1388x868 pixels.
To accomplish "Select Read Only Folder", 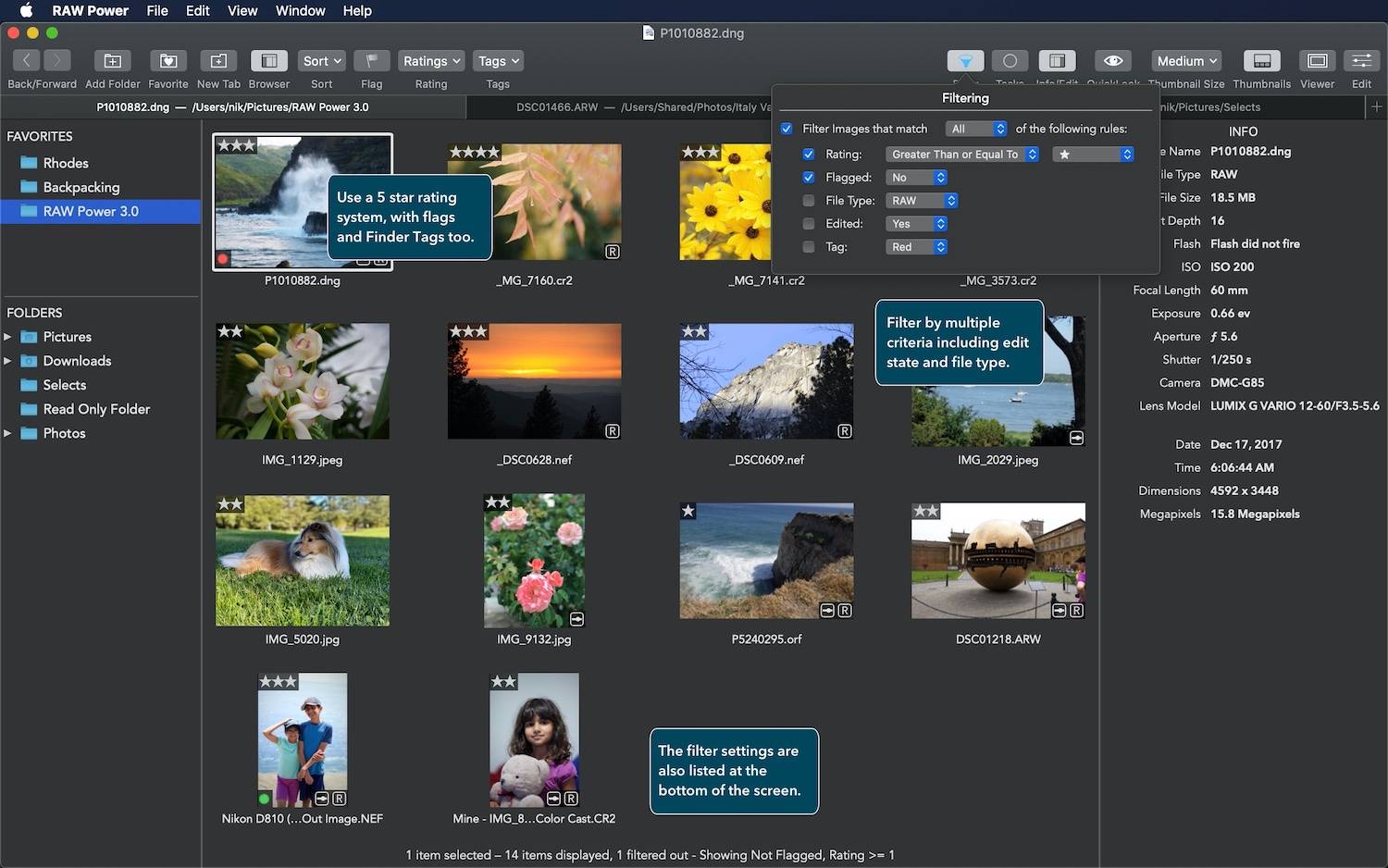I will pyautogui.click(x=100, y=409).
